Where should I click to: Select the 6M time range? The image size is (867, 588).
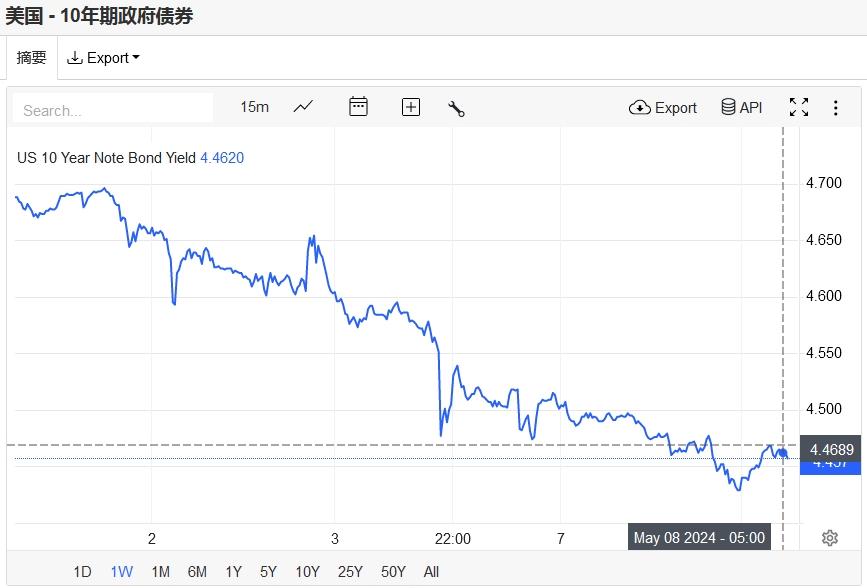click(197, 572)
